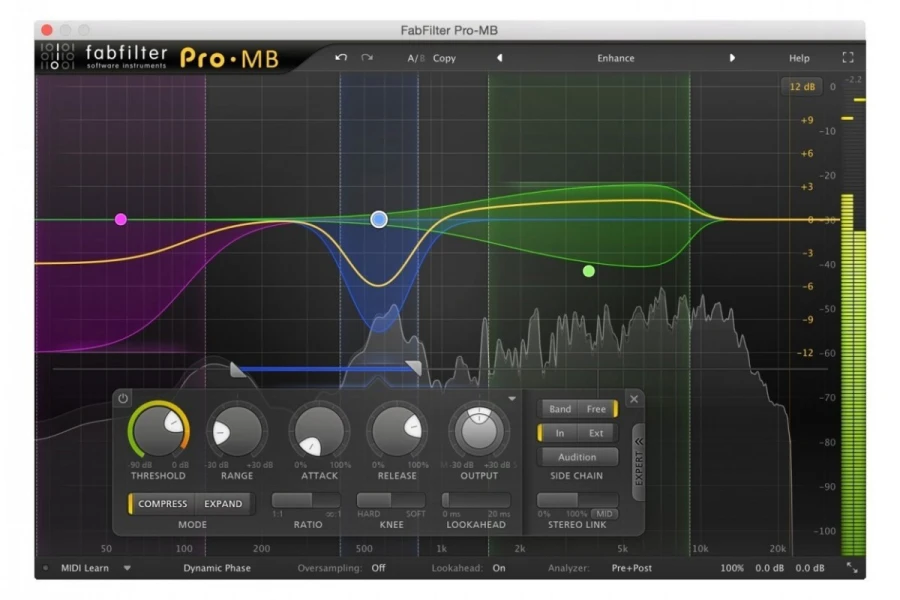Open the 12 dB display range selector
The height and width of the screenshot is (600, 900).
click(802, 87)
